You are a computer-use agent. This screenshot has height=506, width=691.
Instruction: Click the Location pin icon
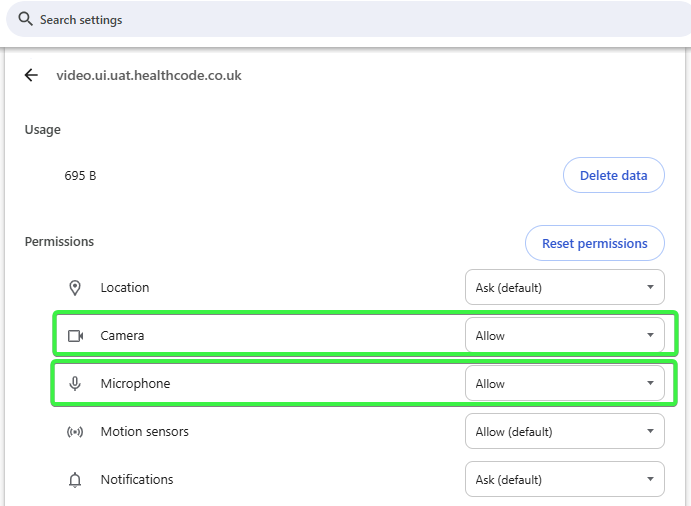(75, 288)
